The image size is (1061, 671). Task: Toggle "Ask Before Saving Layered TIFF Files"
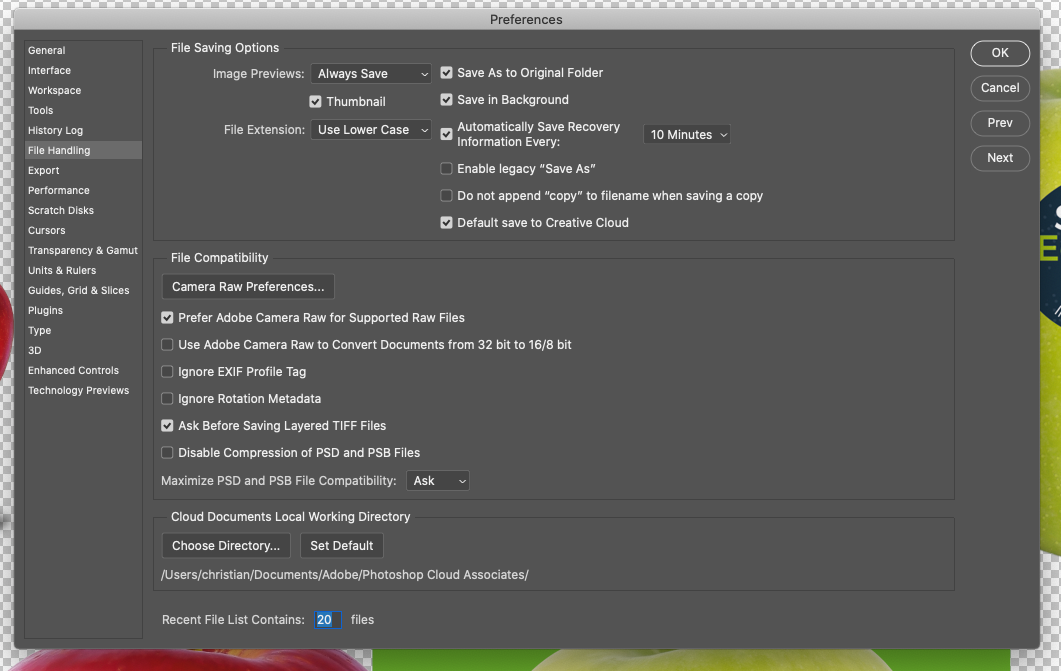point(167,425)
